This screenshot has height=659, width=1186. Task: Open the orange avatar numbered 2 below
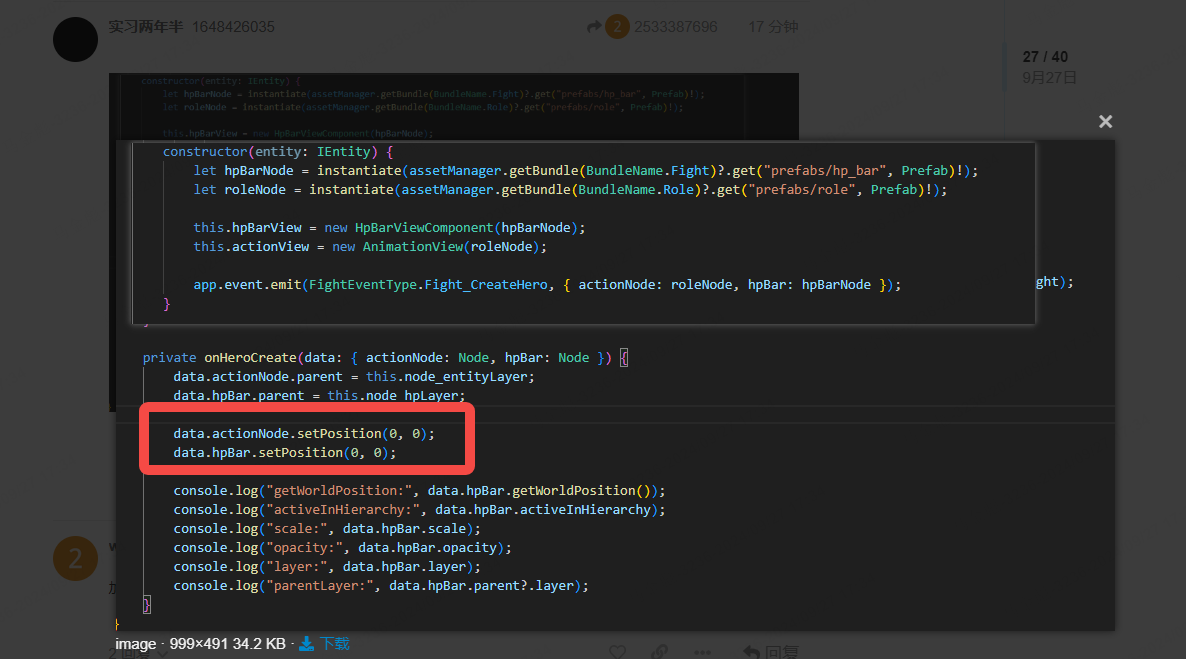coord(75,558)
